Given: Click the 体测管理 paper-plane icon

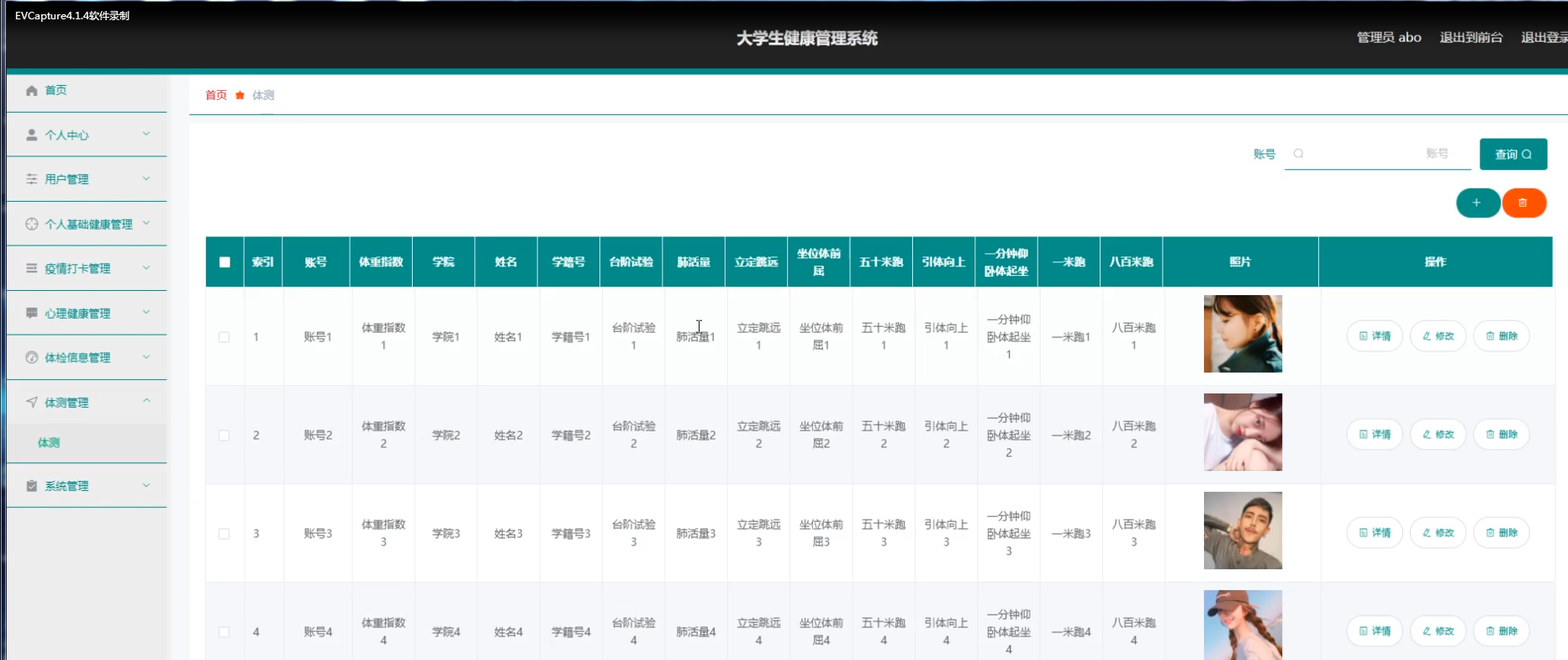Looking at the screenshot, I should pyautogui.click(x=32, y=402).
